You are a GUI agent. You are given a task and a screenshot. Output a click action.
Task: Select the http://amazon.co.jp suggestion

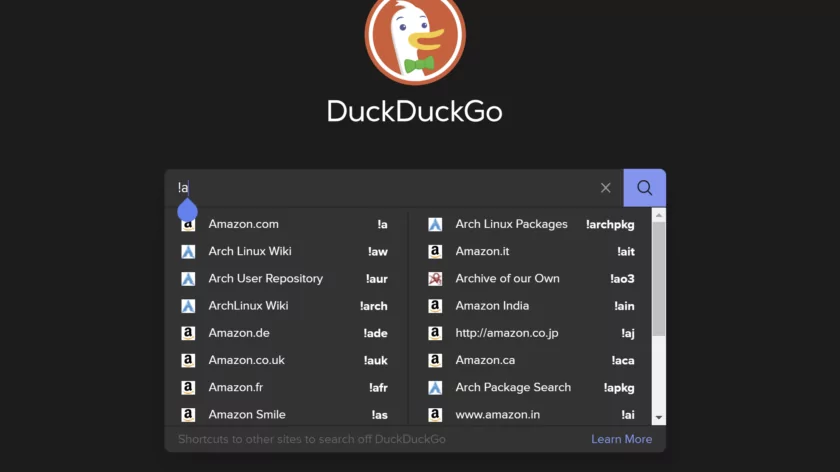[x=531, y=333]
